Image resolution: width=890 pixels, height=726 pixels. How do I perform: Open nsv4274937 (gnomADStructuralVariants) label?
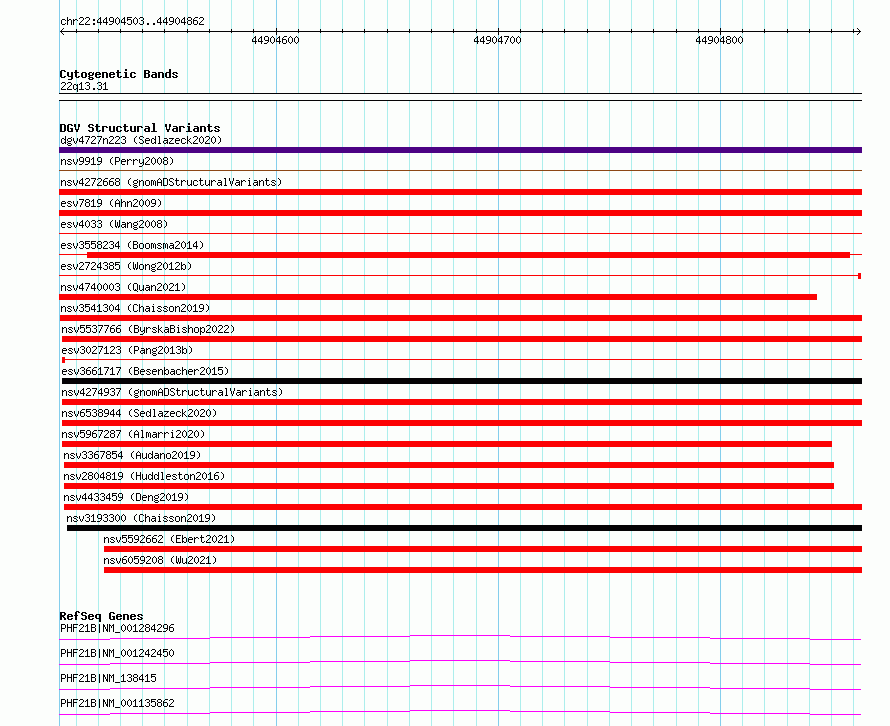pyautogui.click(x=172, y=392)
